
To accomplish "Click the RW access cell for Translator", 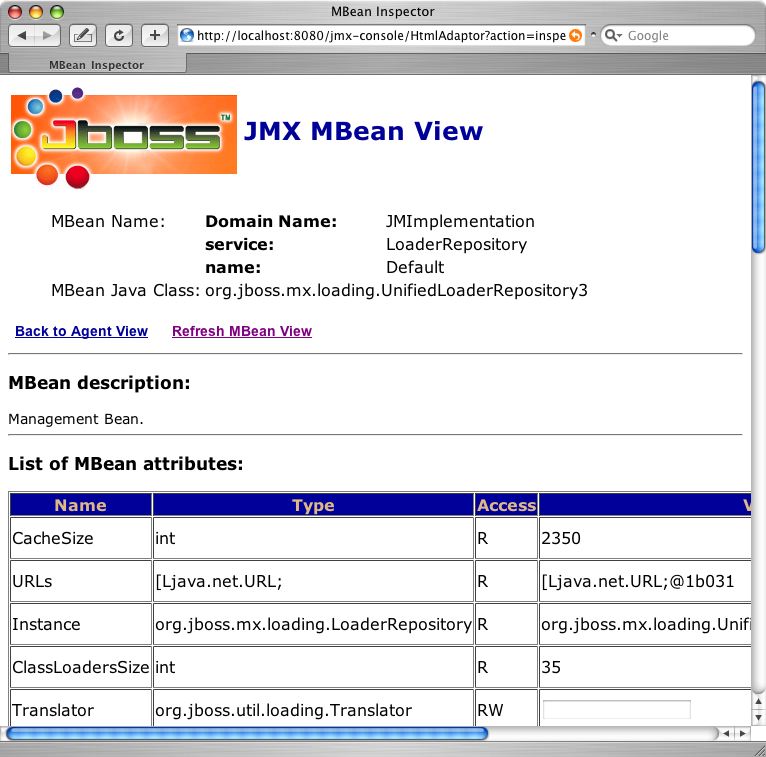I will (506, 710).
